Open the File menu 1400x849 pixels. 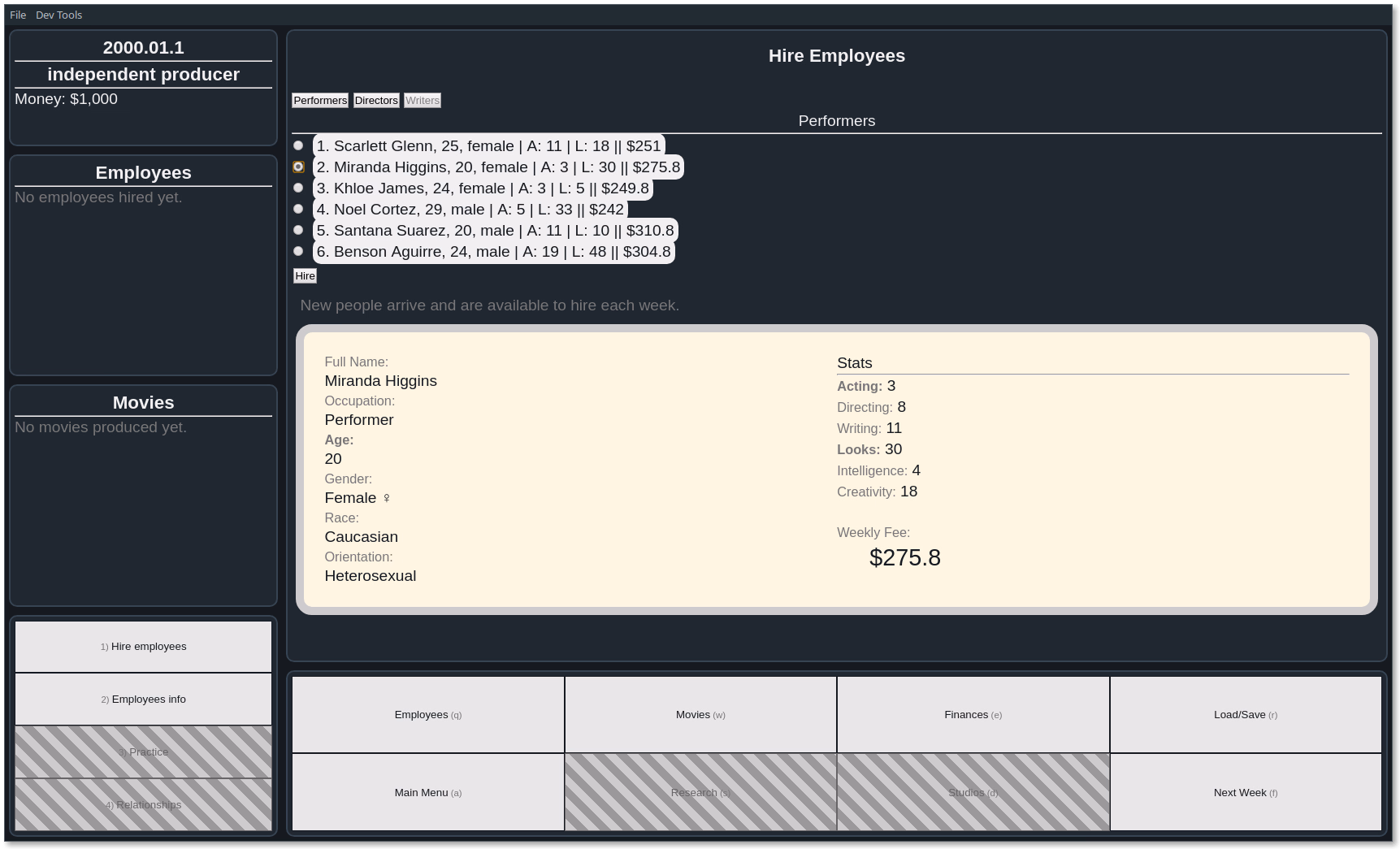(18, 15)
